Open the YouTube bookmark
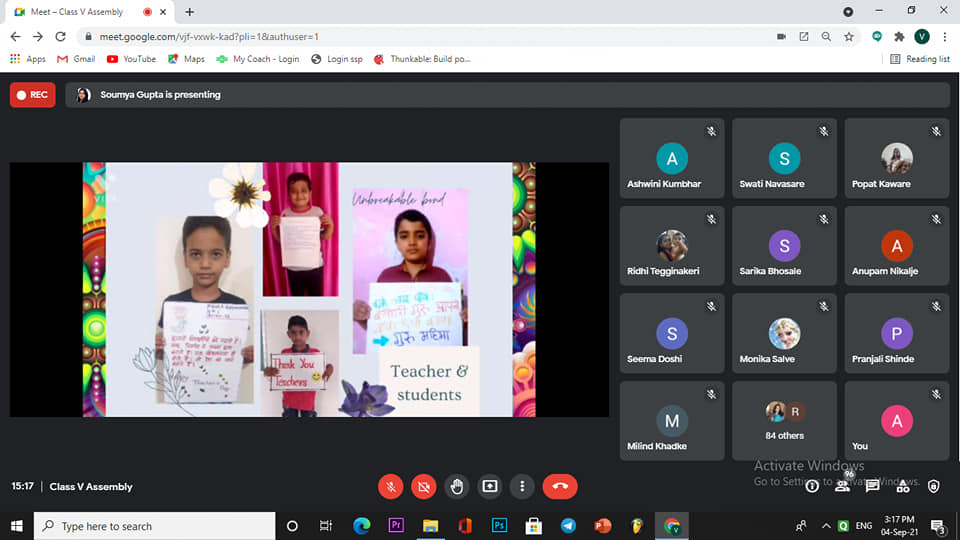 [x=131, y=59]
